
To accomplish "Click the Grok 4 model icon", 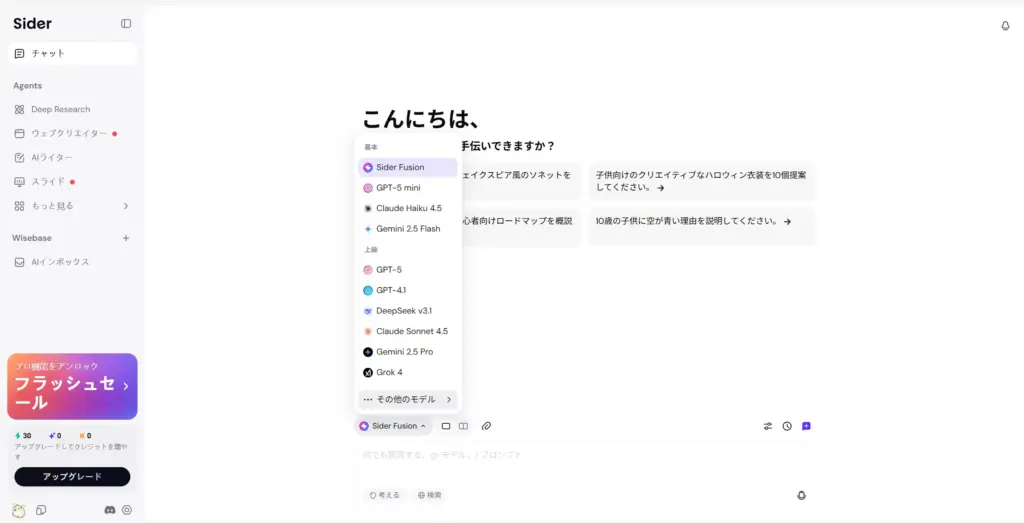I will pos(368,372).
